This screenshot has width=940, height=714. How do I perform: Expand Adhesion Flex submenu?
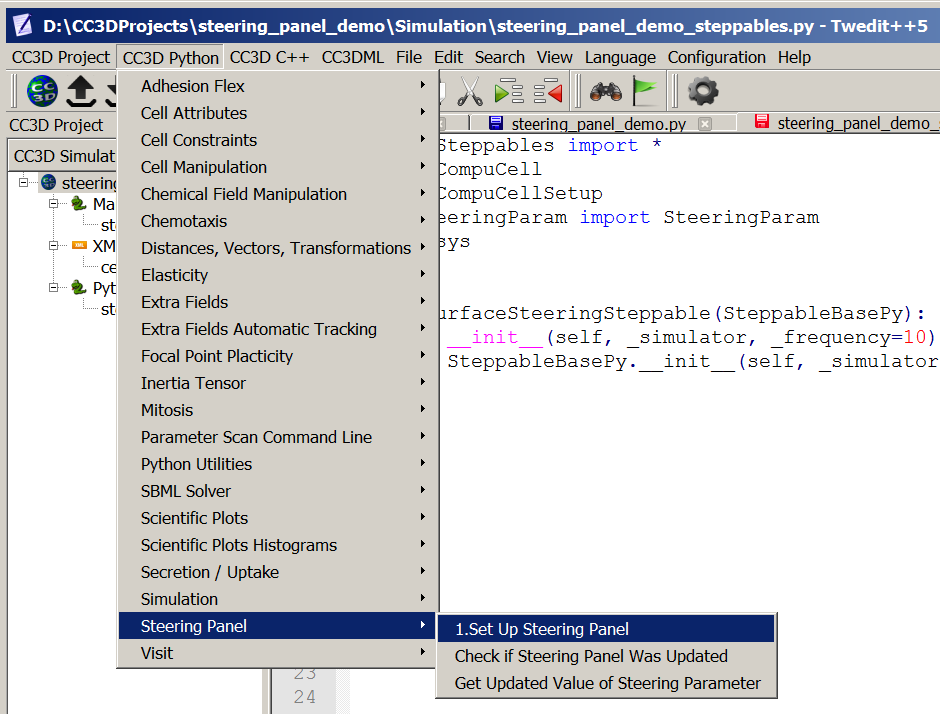[x=278, y=86]
